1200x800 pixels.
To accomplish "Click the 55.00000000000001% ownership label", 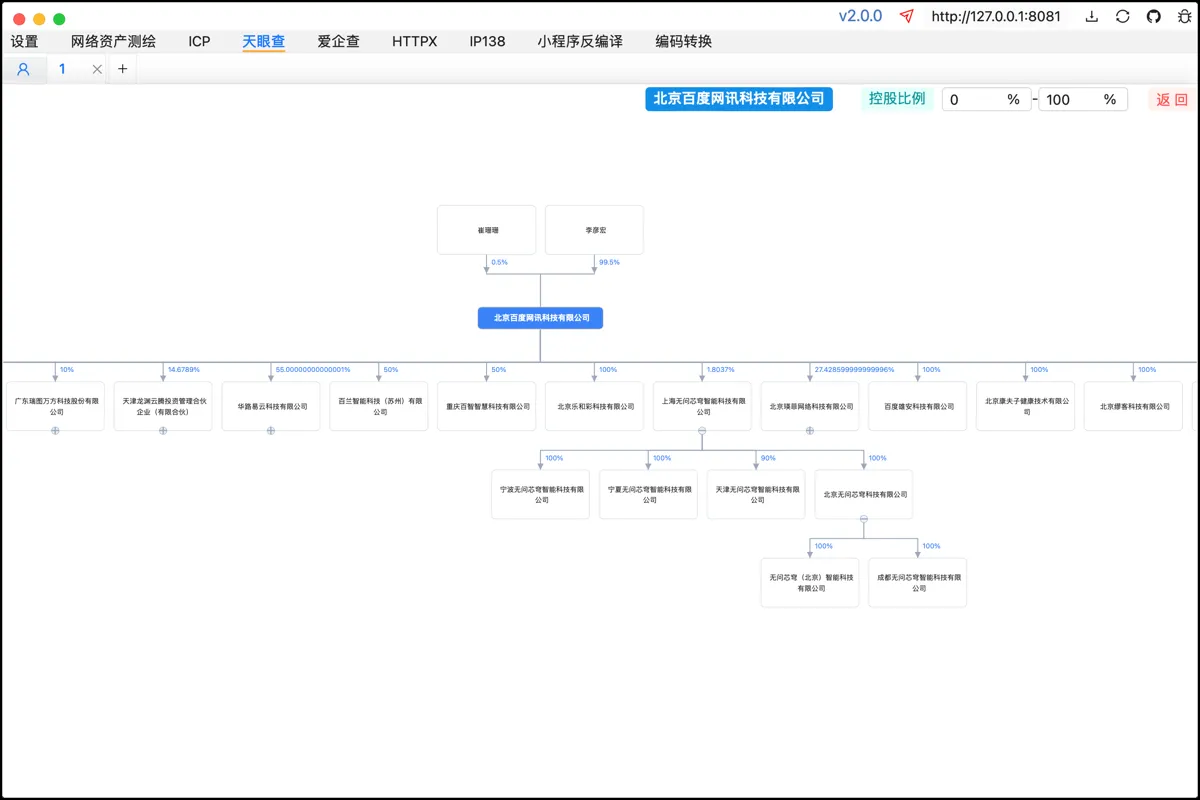I will [x=313, y=370].
